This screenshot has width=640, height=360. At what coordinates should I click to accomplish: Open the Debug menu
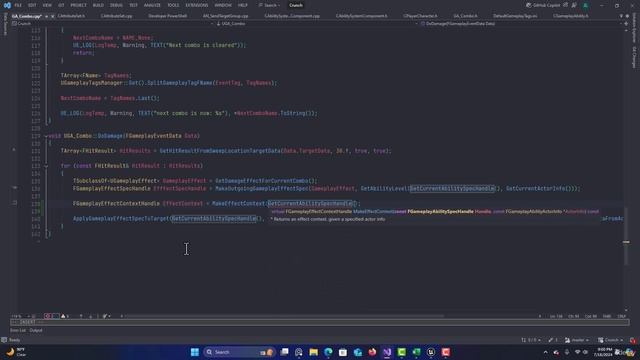(x=116, y=5)
